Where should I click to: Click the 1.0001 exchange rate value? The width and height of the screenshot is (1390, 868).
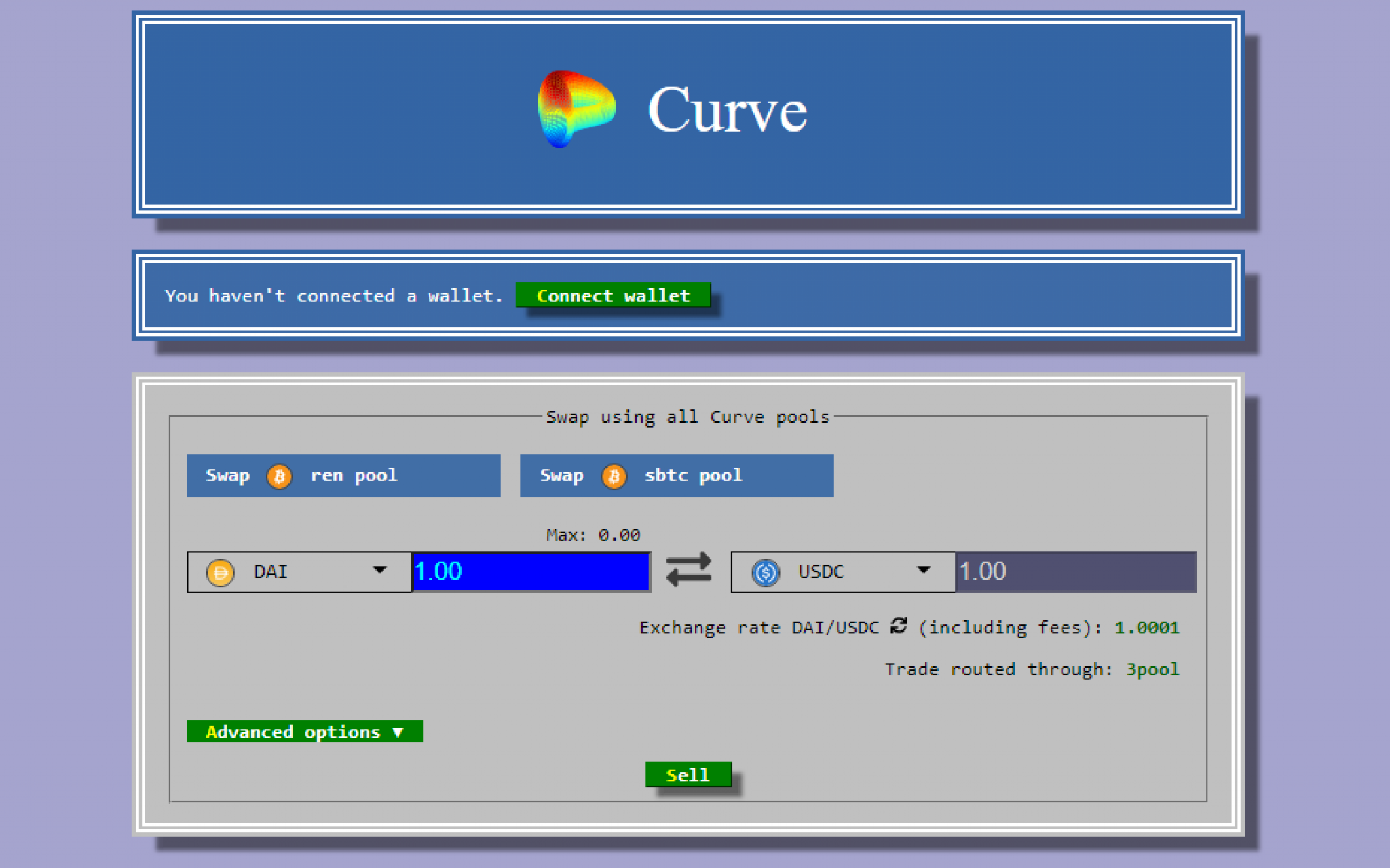tap(1146, 627)
